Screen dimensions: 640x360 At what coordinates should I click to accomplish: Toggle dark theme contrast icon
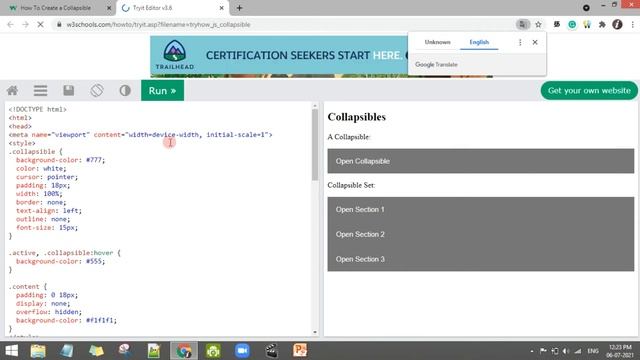coord(125,90)
